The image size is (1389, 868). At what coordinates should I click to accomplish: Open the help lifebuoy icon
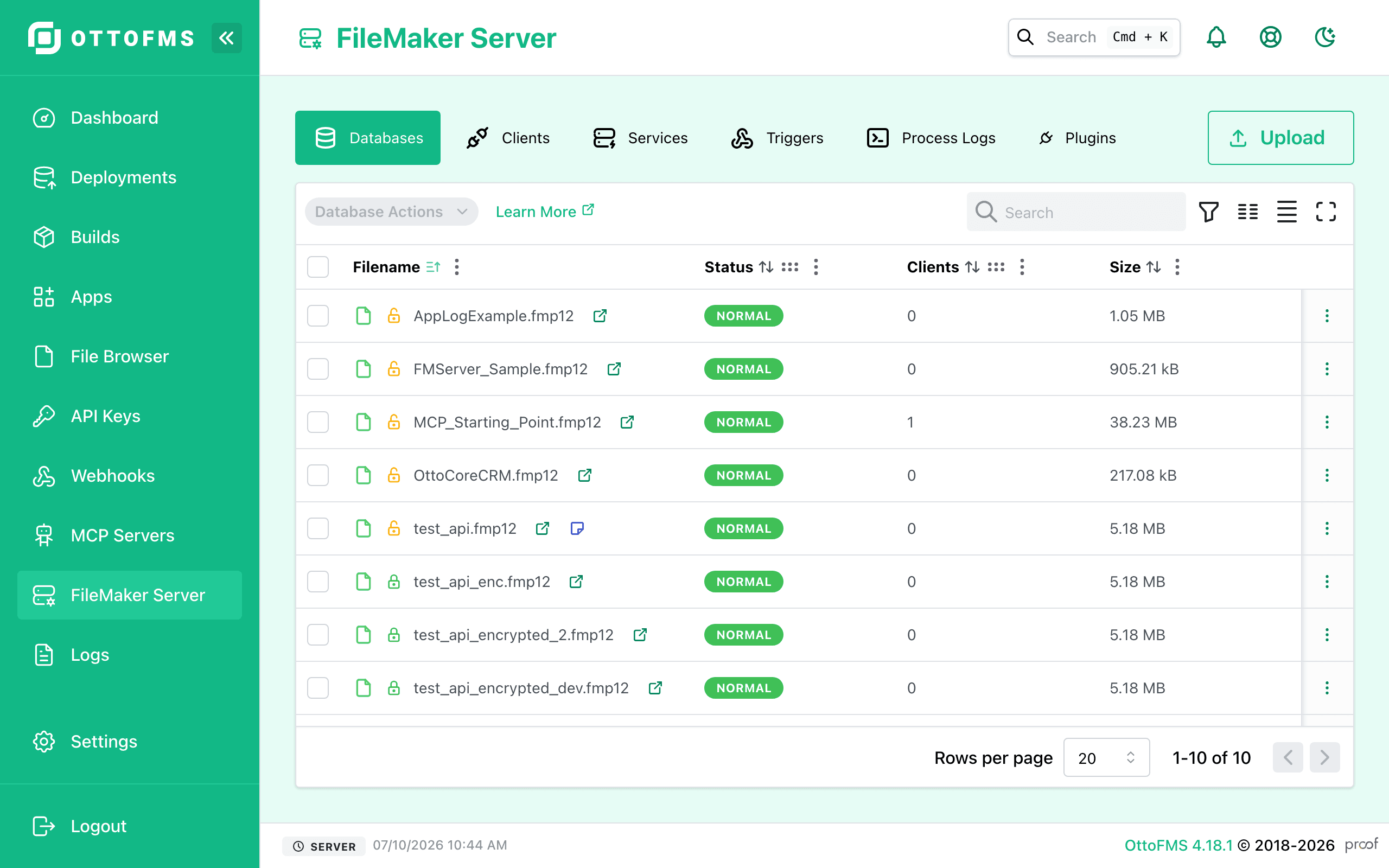[x=1270, y=37]
